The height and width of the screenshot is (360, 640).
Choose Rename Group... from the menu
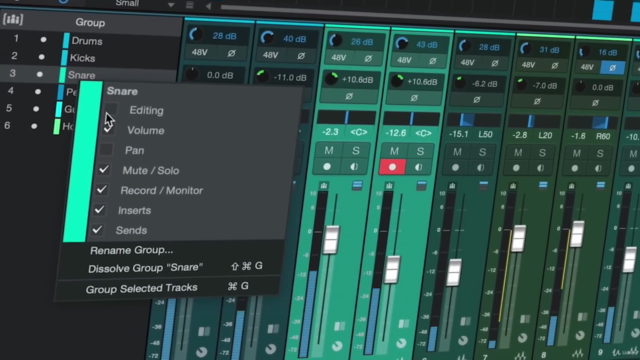tap(131, 250)
